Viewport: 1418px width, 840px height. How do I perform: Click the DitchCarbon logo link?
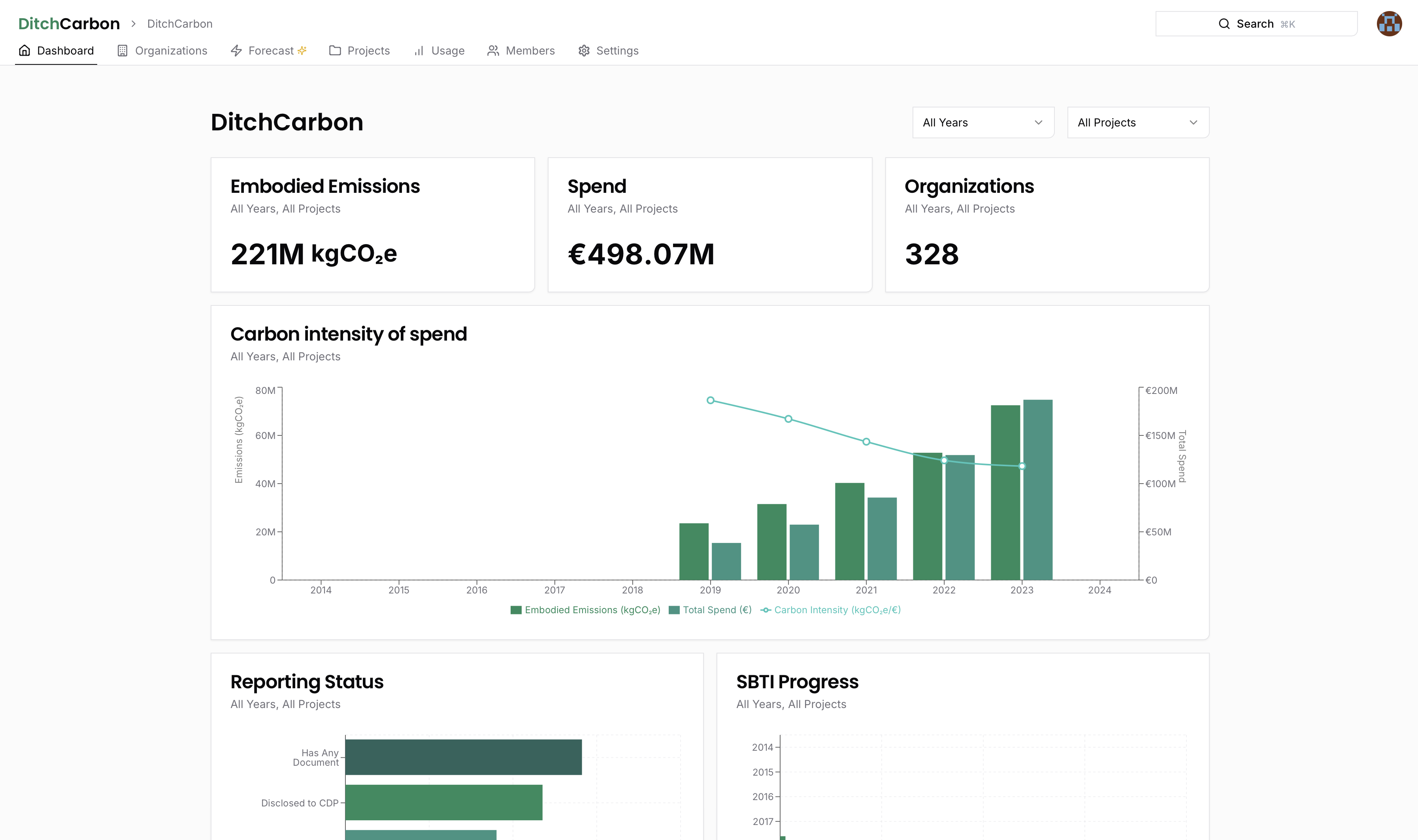pos(69,24)
